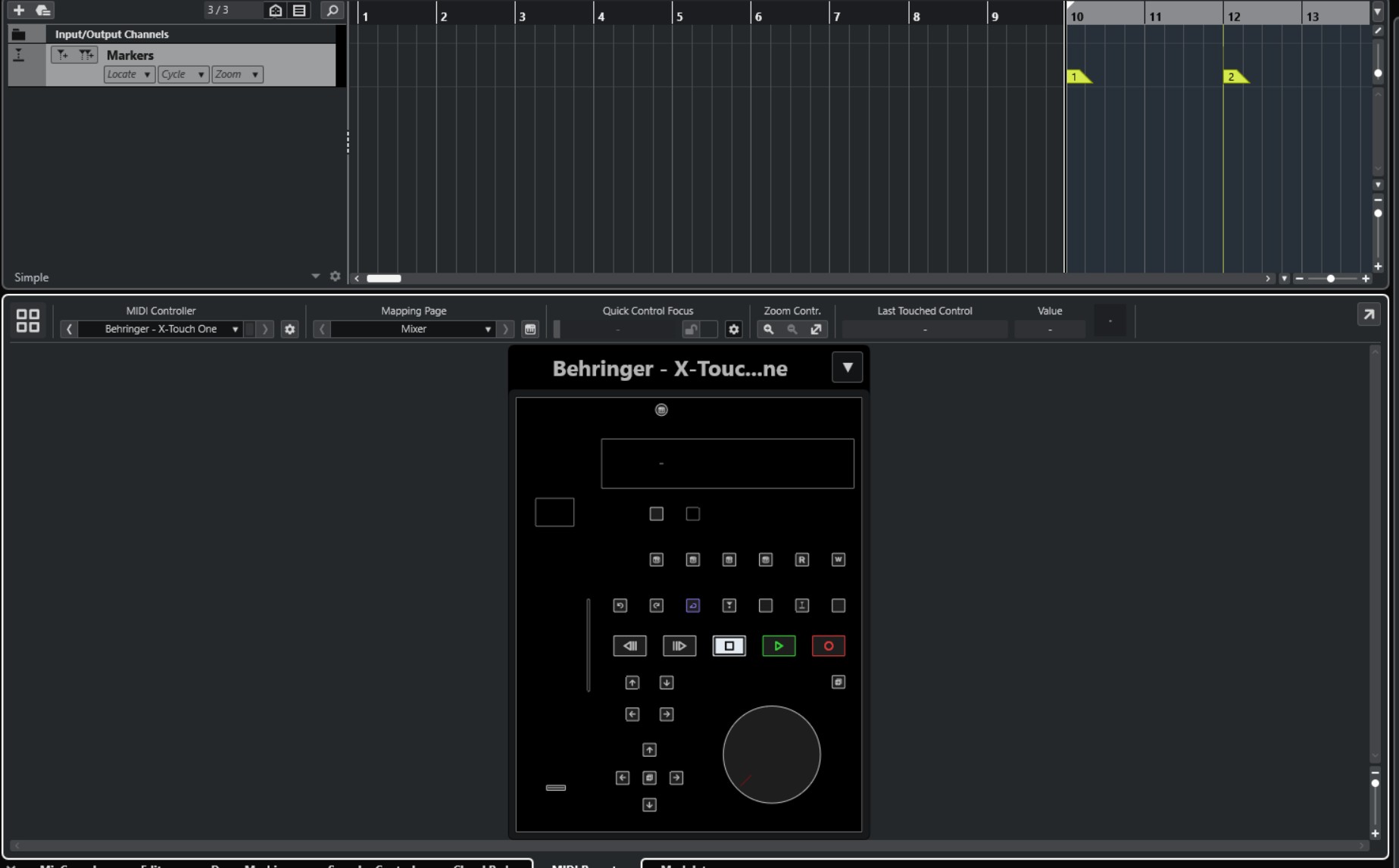The height and width of the screenshot is (868, 1399).
Task: Open the MIDI Remote grid overview icon
Action: tap(28, 320)
